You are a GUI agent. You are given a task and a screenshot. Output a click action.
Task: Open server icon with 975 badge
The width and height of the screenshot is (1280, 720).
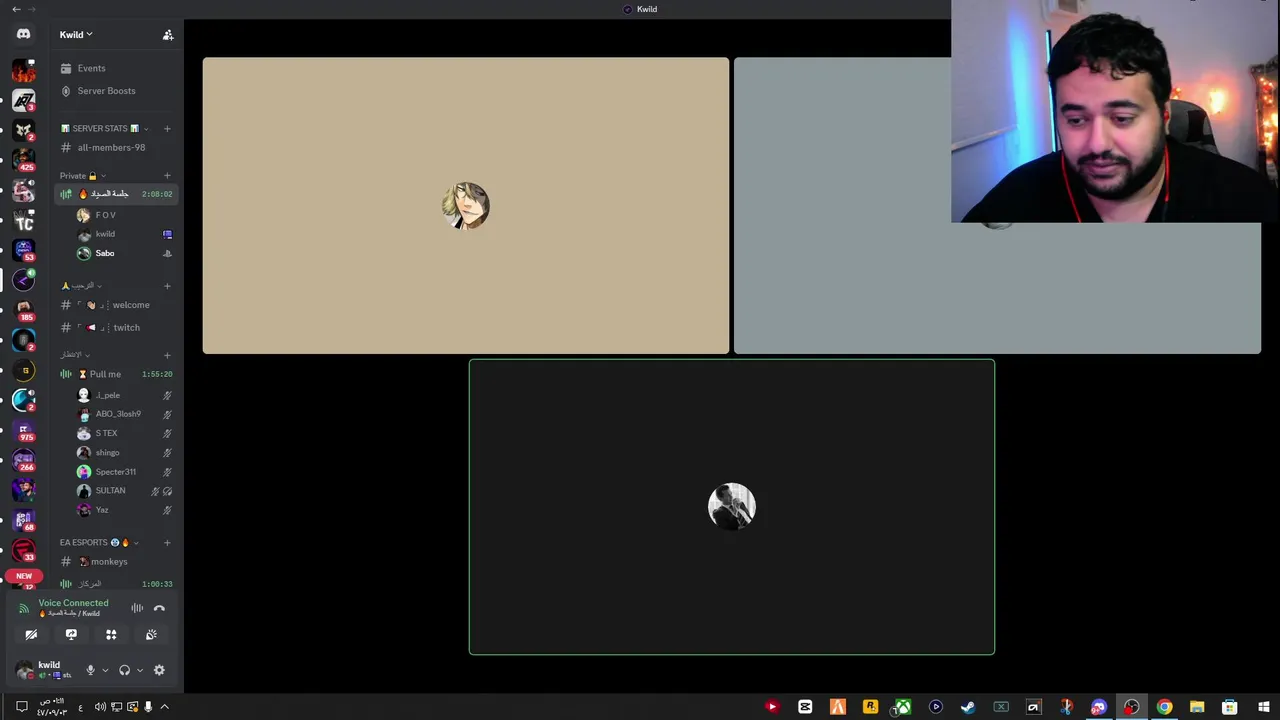click(x=23, y=430)
